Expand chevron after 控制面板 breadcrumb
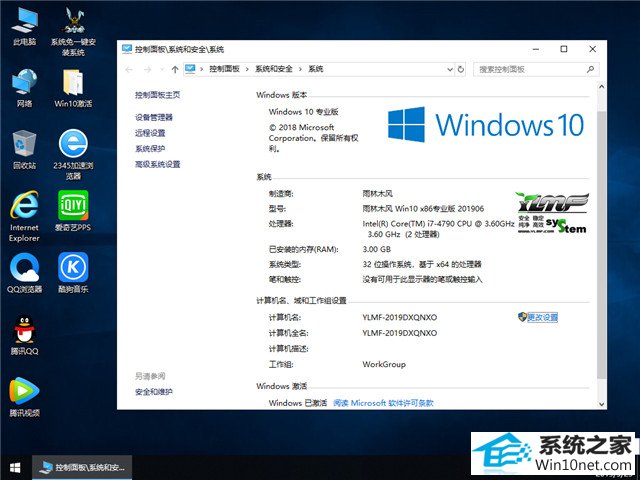Screen dimensions: 640x480 point(247,69)
